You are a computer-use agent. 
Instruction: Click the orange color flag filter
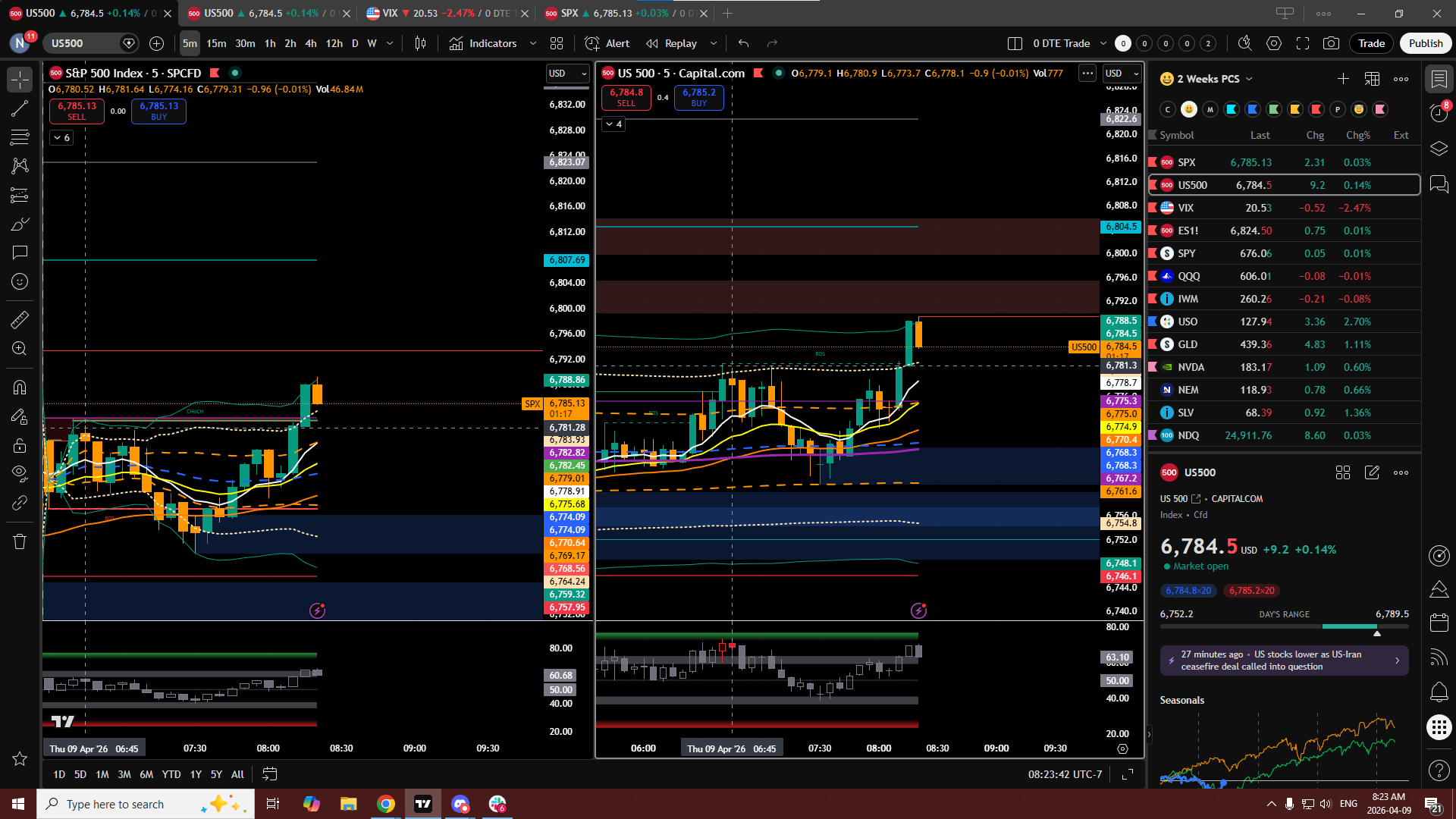tap(1295, 109)
